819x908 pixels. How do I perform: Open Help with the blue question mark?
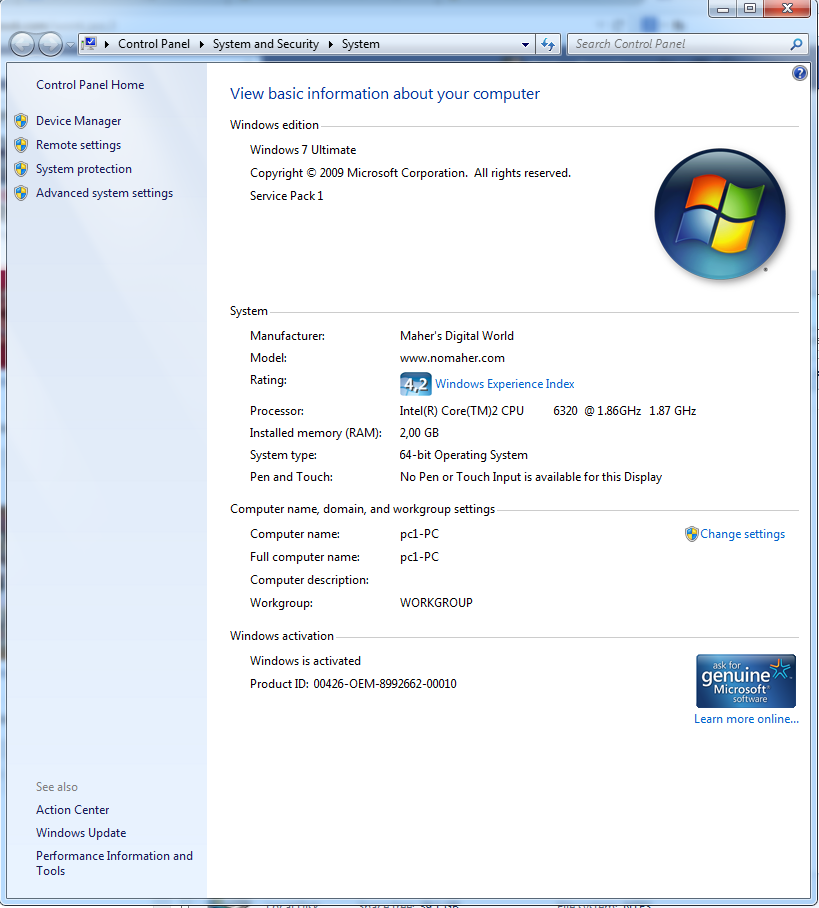click(799, 73)
